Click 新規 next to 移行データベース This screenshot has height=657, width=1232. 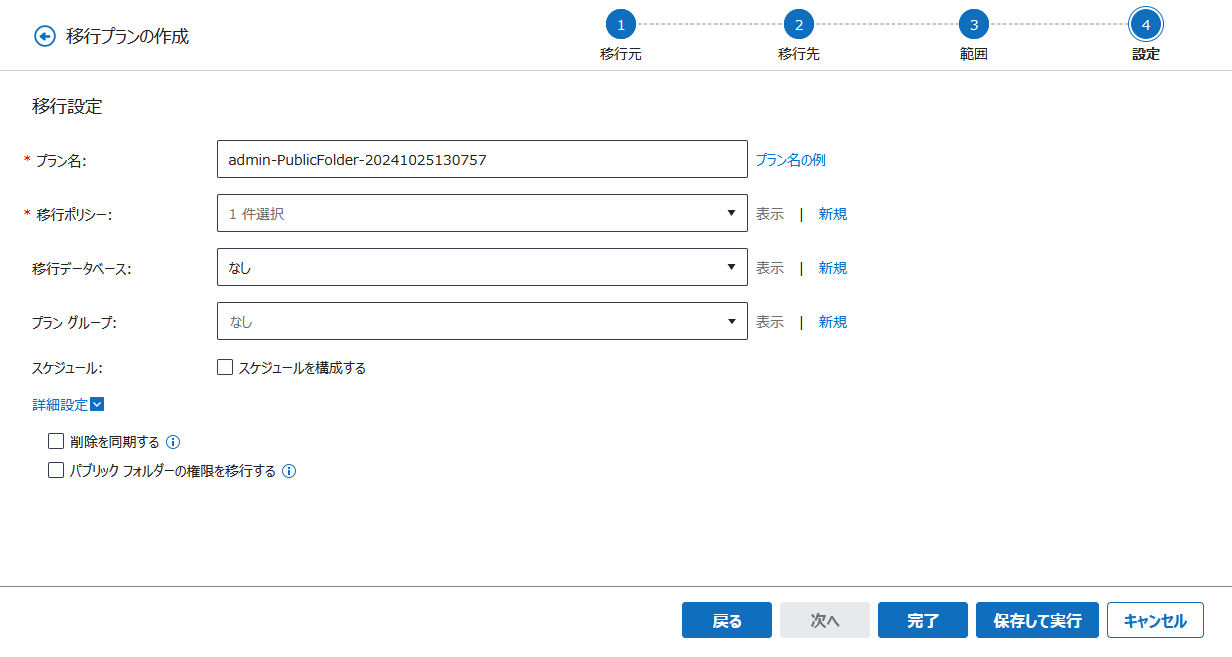point(833,268)
